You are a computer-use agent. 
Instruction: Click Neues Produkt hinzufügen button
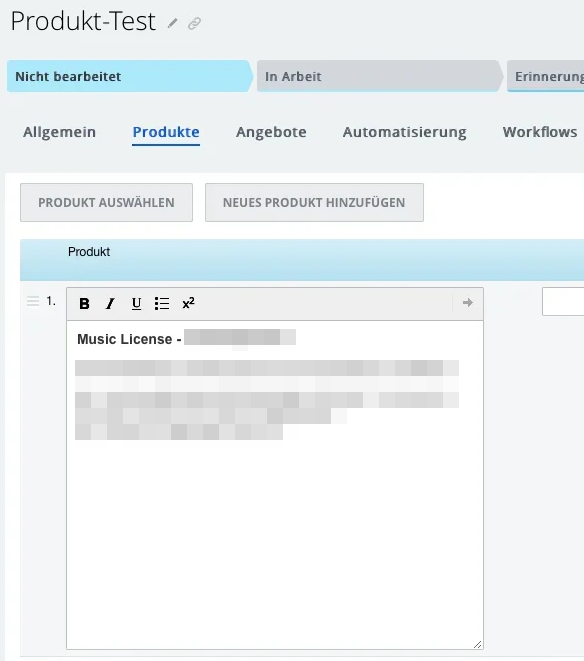coord(314,202)
